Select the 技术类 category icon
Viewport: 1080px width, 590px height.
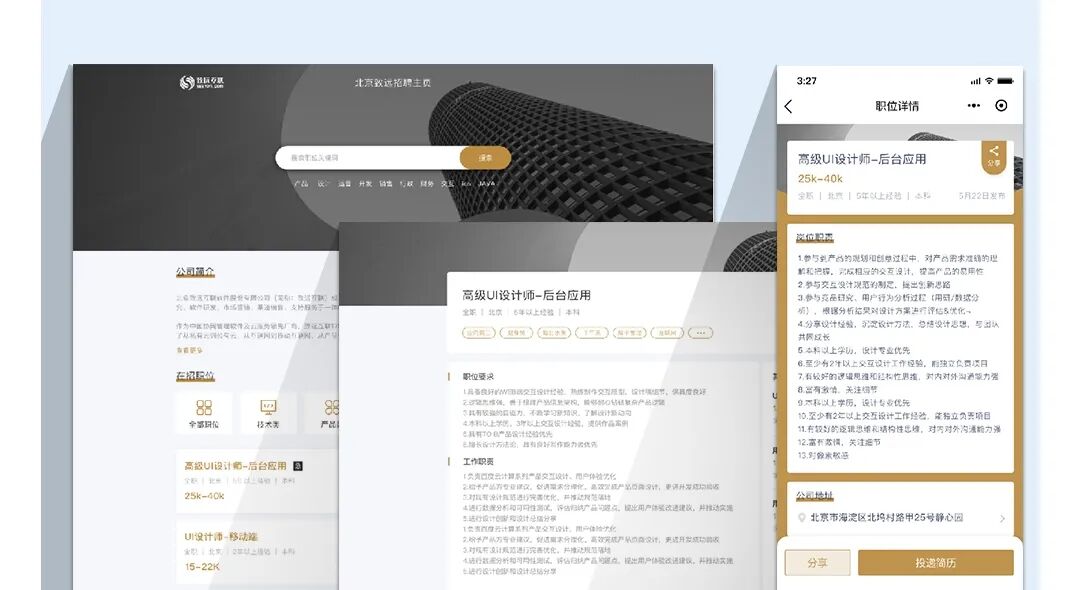click(x=268, y=413)
